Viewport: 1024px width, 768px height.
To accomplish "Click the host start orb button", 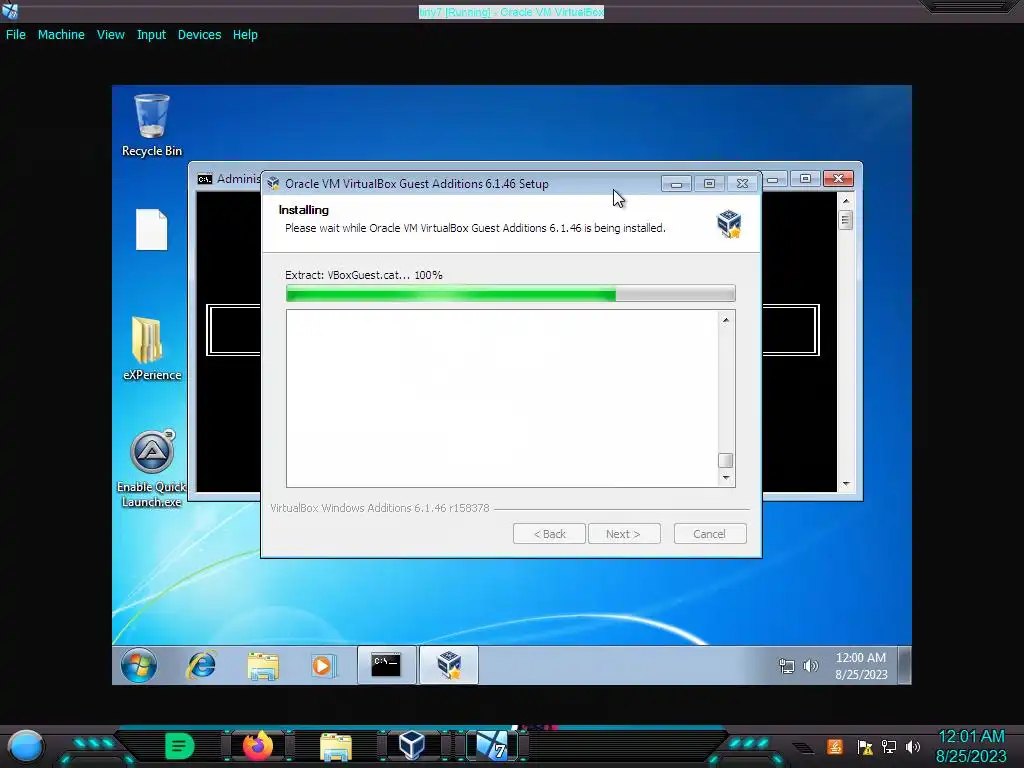I will [x=25, y=746].
